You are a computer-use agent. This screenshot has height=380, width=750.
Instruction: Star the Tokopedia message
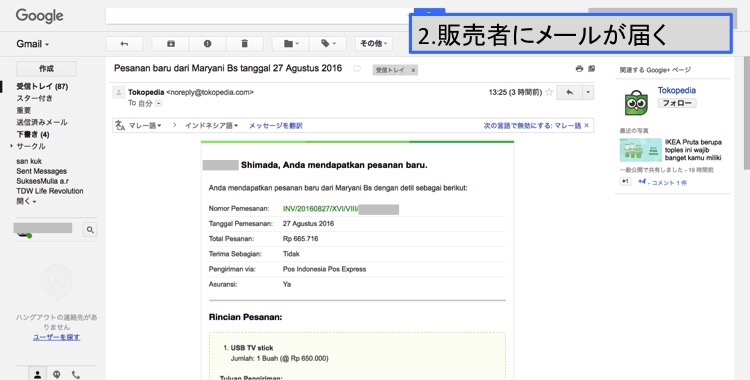549,92
